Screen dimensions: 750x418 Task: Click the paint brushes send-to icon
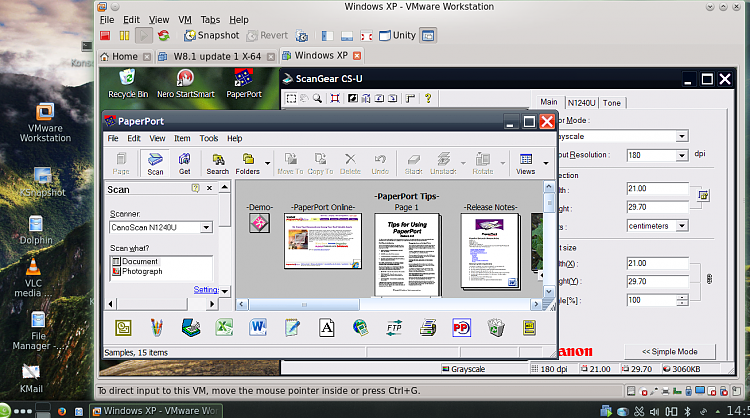click(x=156, y=328)
